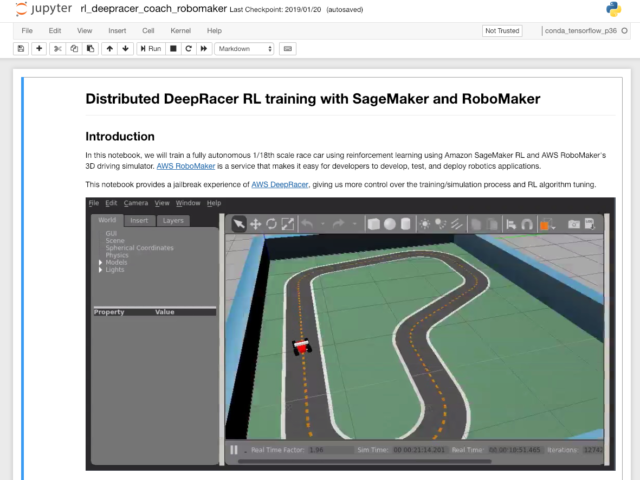The height and width of the screenshot is (480, 640).
Task: Open the Jupyter Help menu
Action: click(214, 31)
